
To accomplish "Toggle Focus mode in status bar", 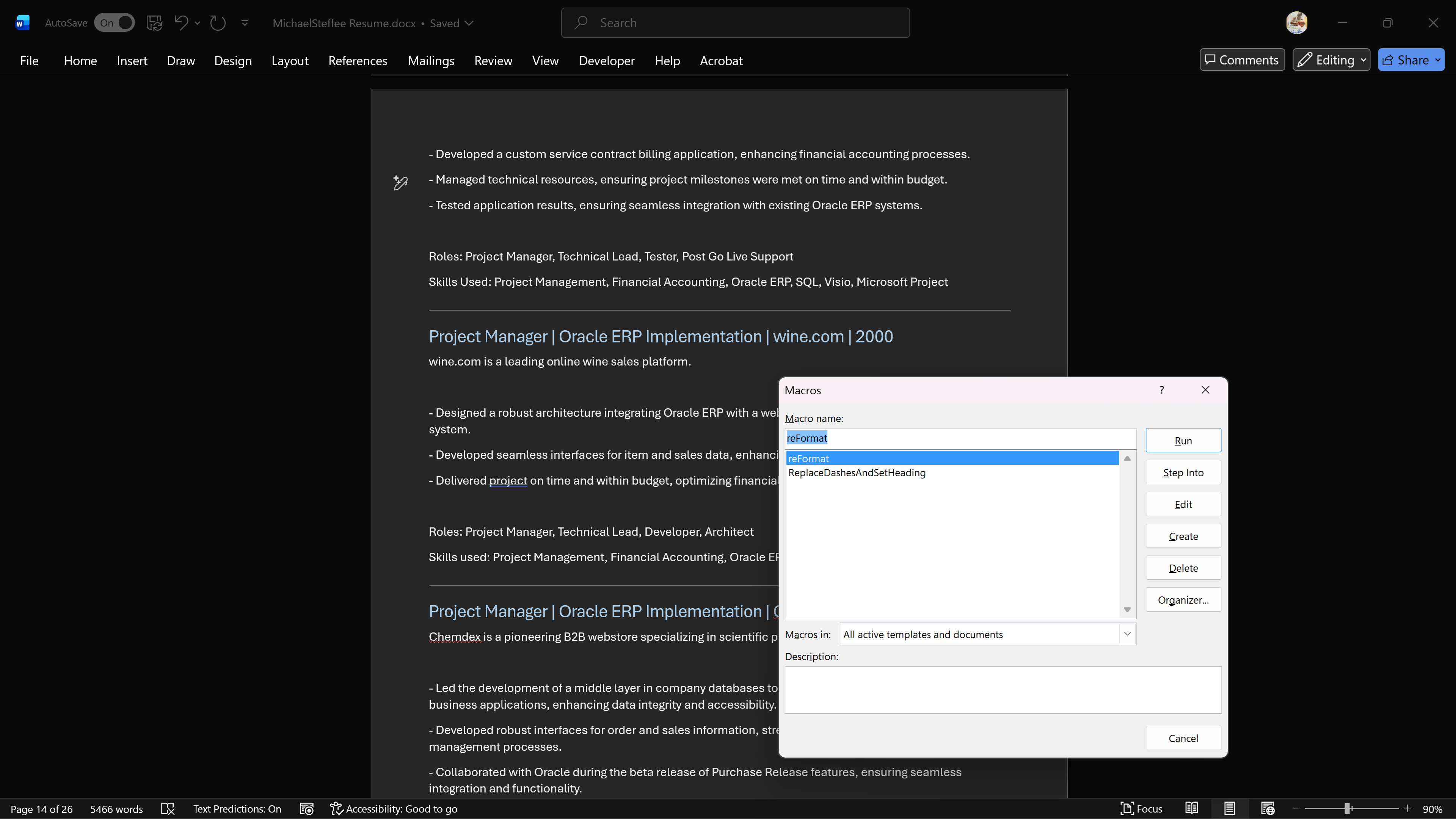I will coord(1141,809).
